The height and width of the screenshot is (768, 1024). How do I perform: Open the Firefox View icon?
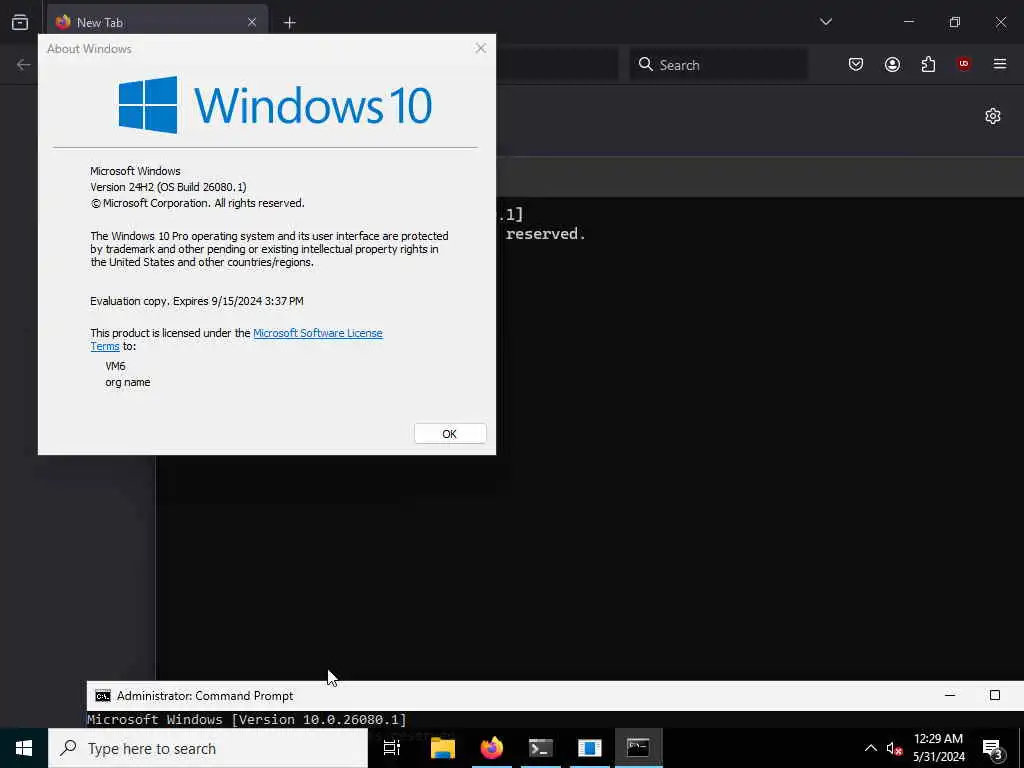pyautogui.click(x=20, y=22)
